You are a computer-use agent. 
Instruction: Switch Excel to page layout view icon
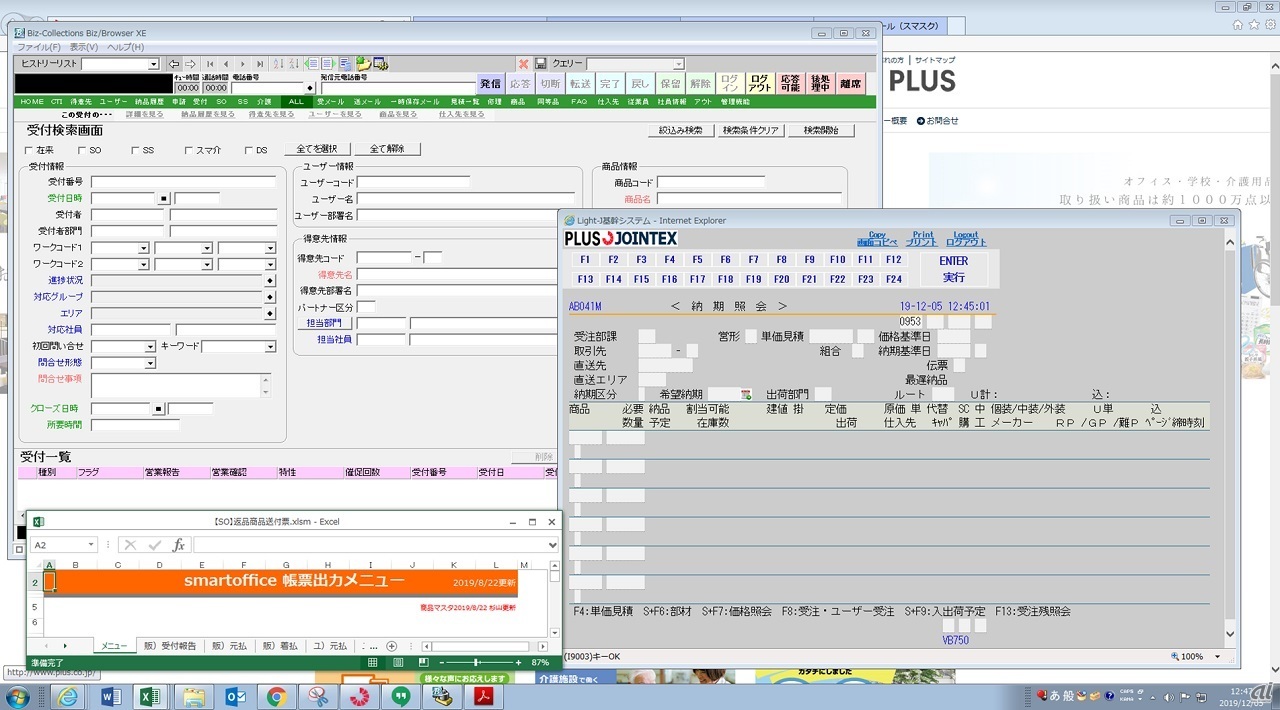[398, 662]
